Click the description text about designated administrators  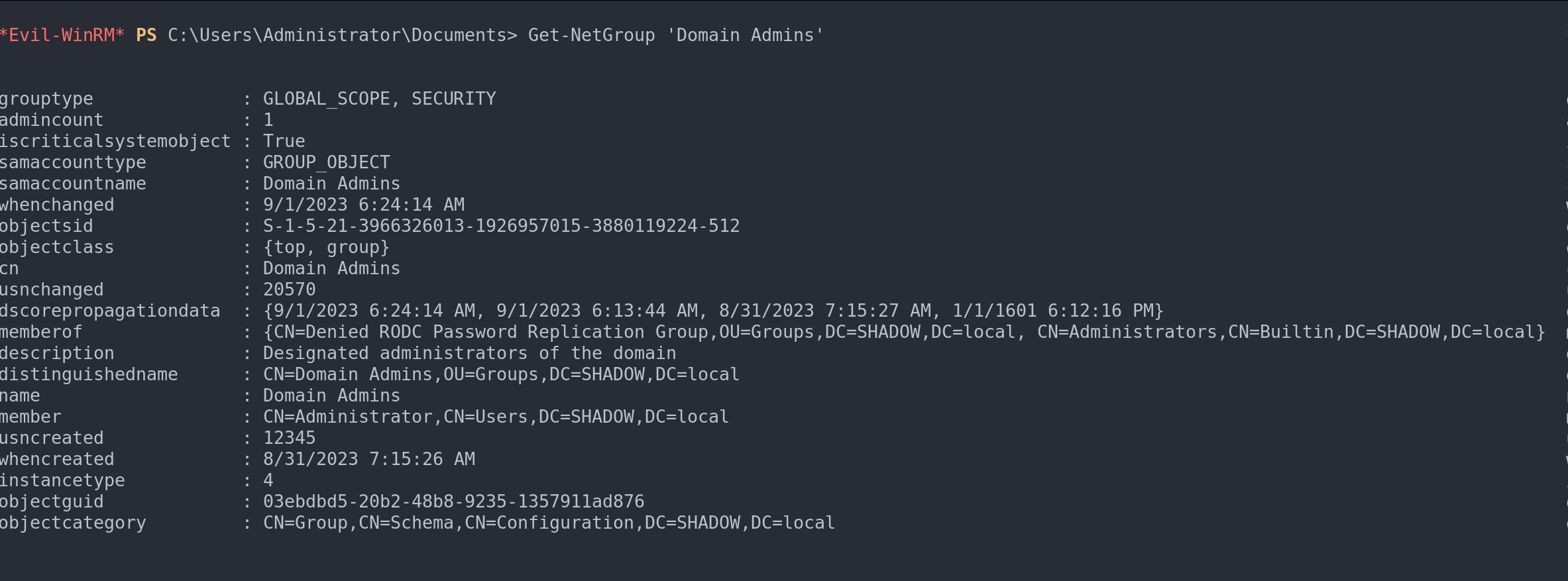469,353
